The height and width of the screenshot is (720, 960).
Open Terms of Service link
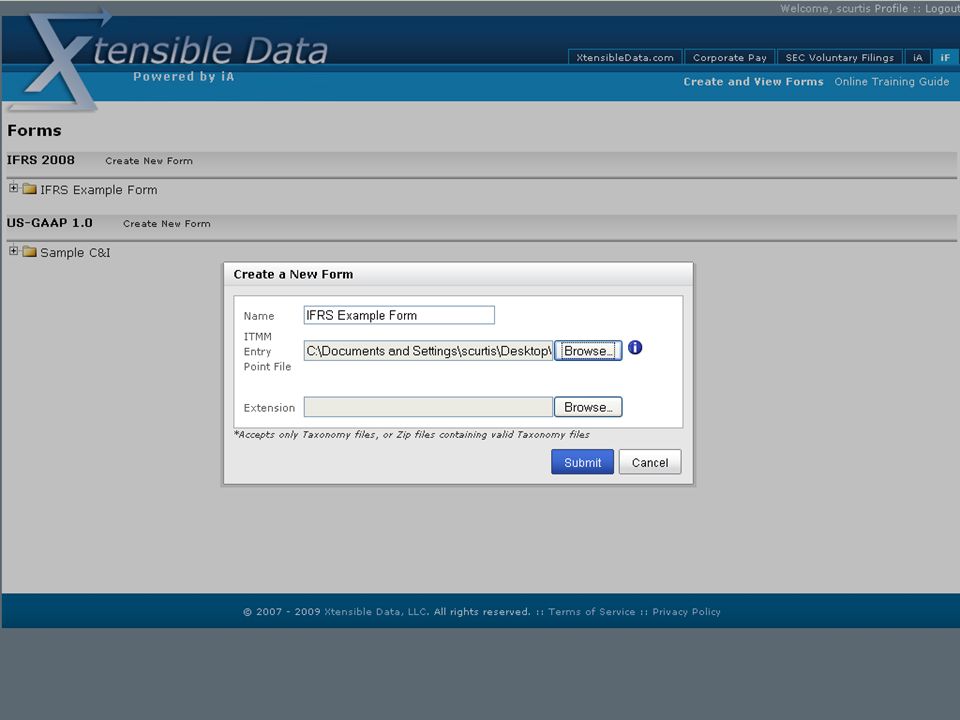tap(591, 612)
